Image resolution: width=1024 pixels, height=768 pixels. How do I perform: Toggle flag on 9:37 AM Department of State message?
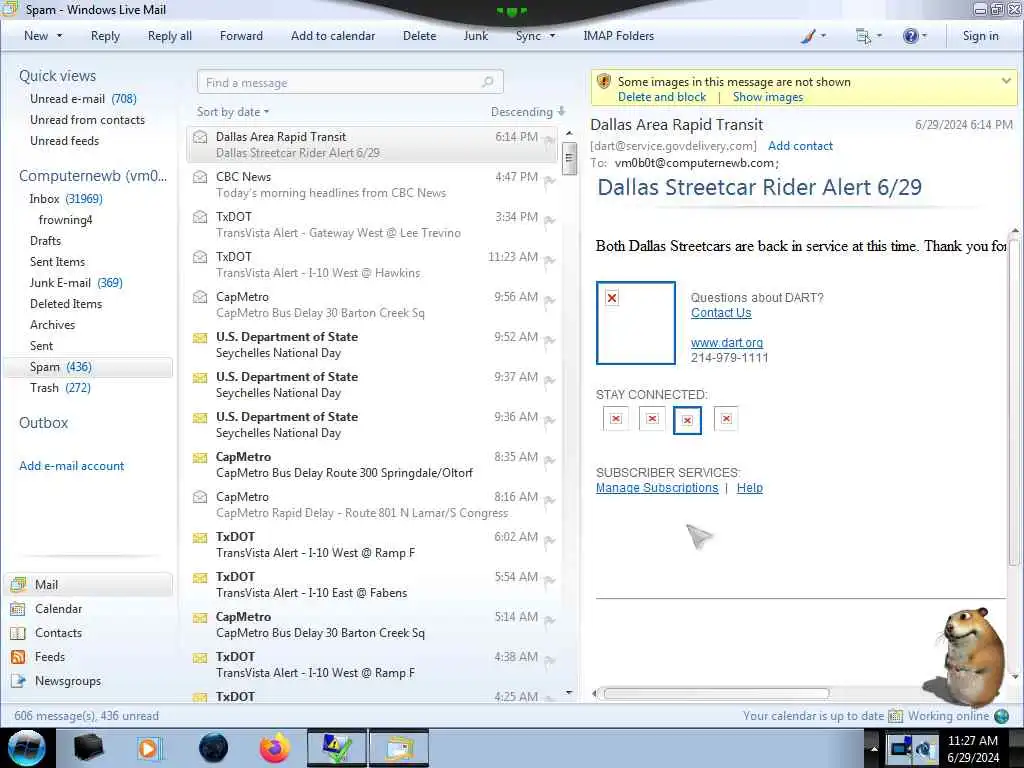(549, 381)
